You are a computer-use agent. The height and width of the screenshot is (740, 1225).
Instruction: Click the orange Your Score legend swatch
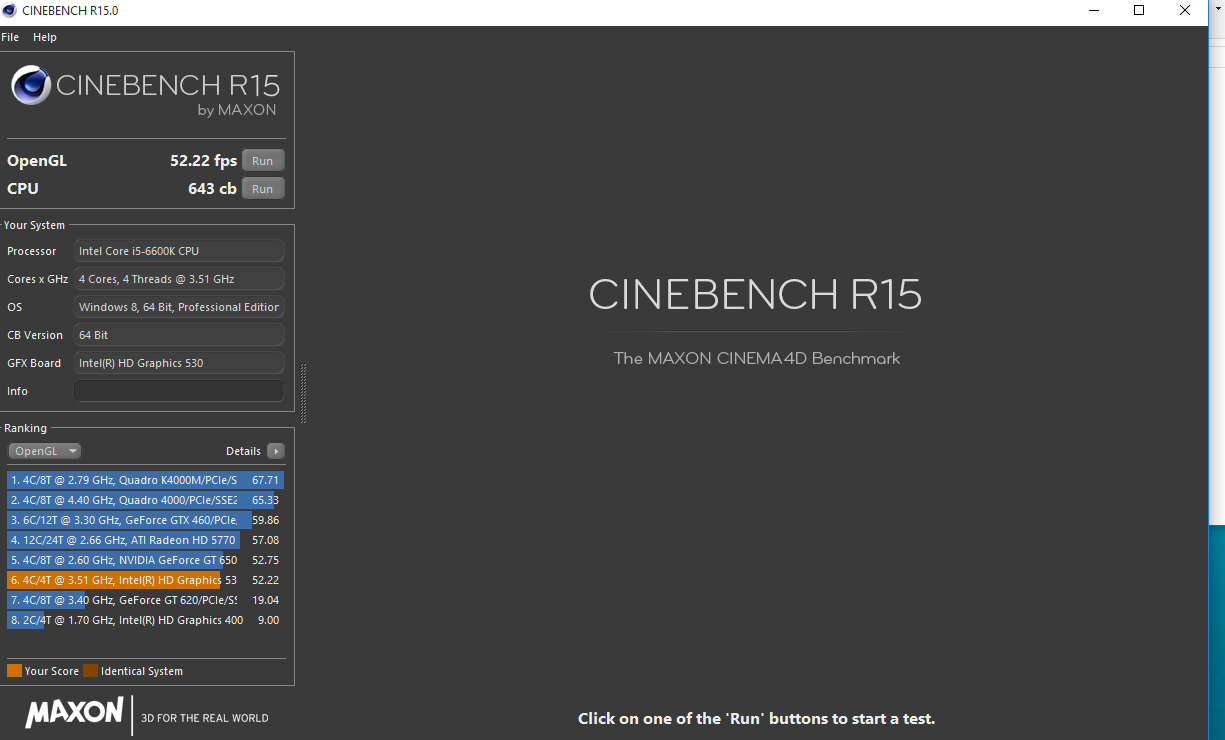pyautogui.click(x=14, y=671)
